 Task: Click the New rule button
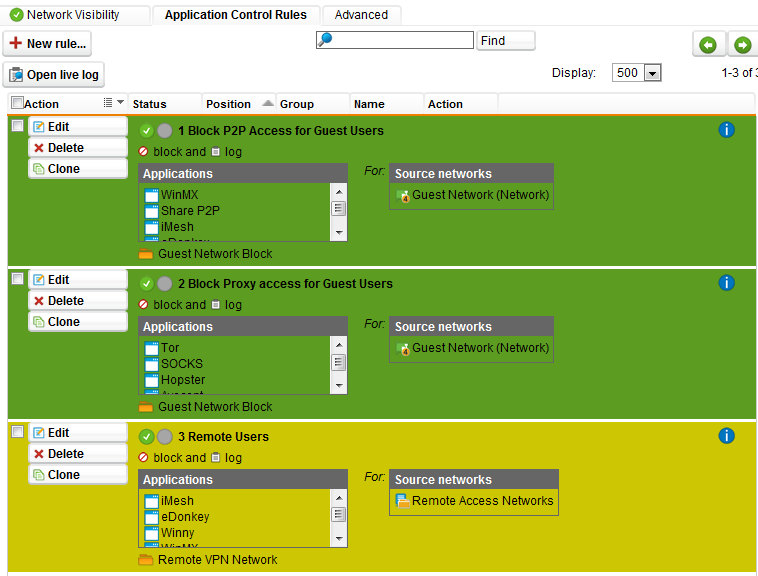coord(47,44)
